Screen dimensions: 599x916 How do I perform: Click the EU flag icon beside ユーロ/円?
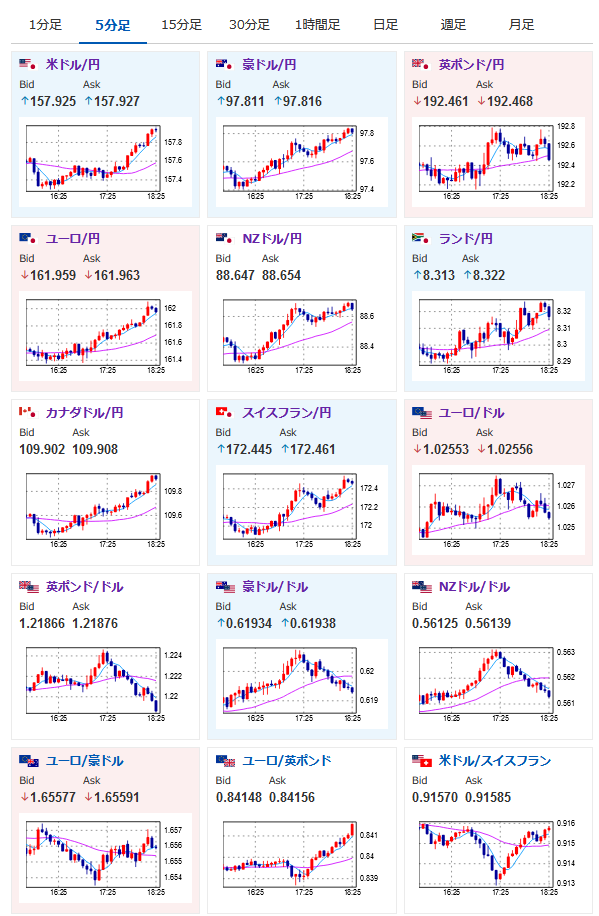[x=27, y=238]
